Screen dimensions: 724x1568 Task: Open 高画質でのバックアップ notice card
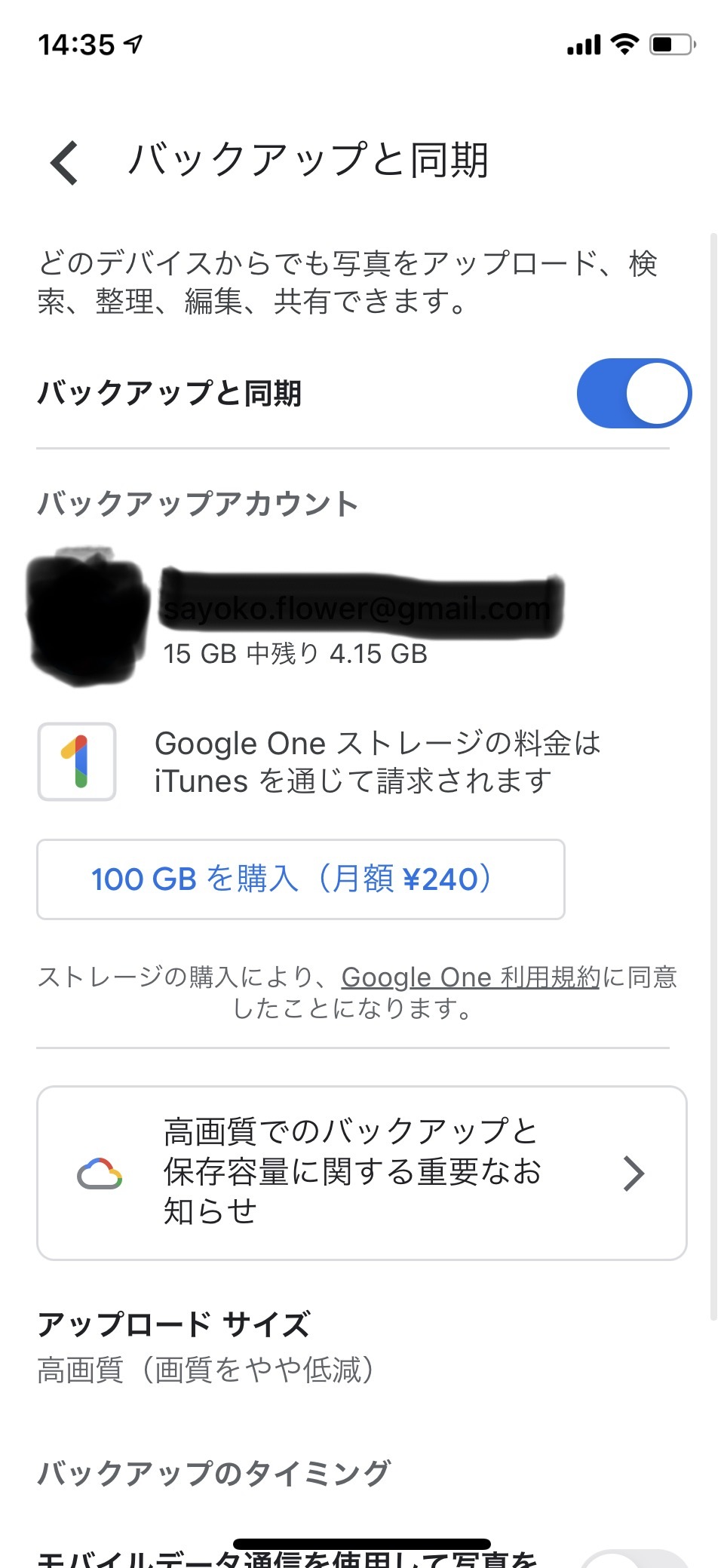[x=351, y=1172]
